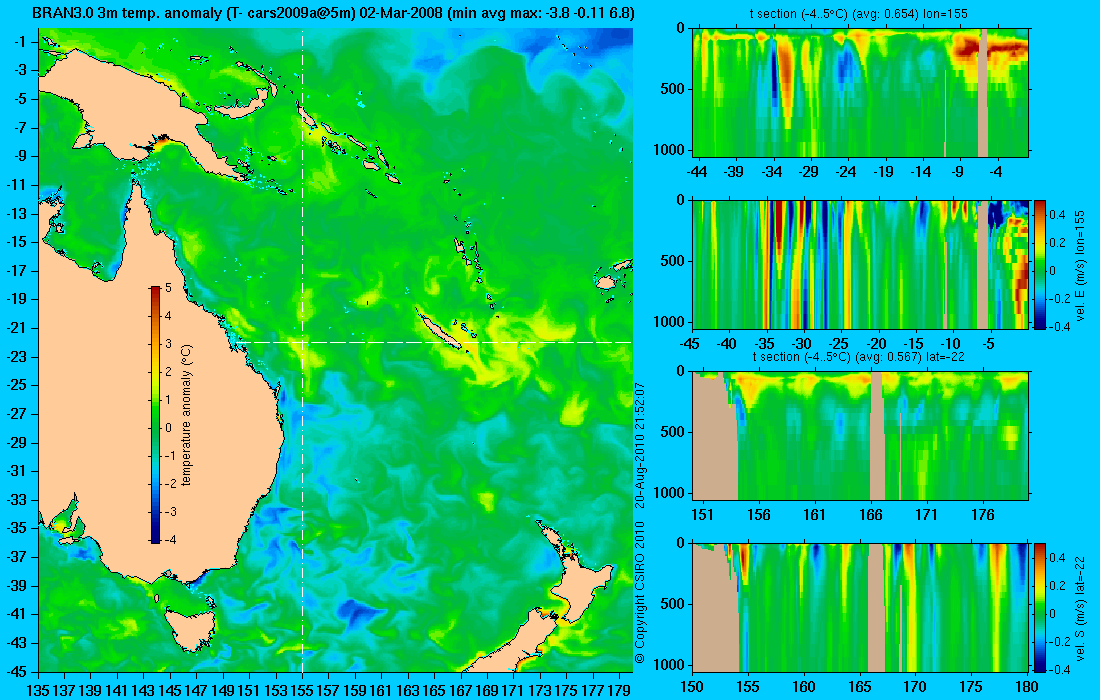
Task: Click the '166' label on lat=-22 temperature axis
Action: point(871,515)
